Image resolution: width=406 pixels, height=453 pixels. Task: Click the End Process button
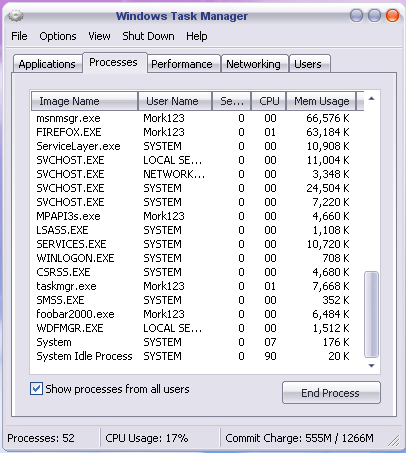[x=331, y=393]
